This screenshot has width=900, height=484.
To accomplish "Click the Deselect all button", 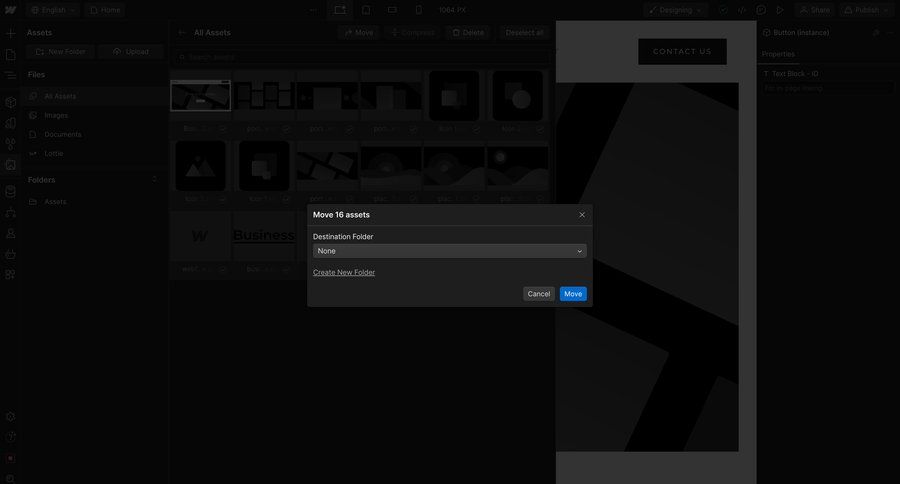I will [524, 33].
